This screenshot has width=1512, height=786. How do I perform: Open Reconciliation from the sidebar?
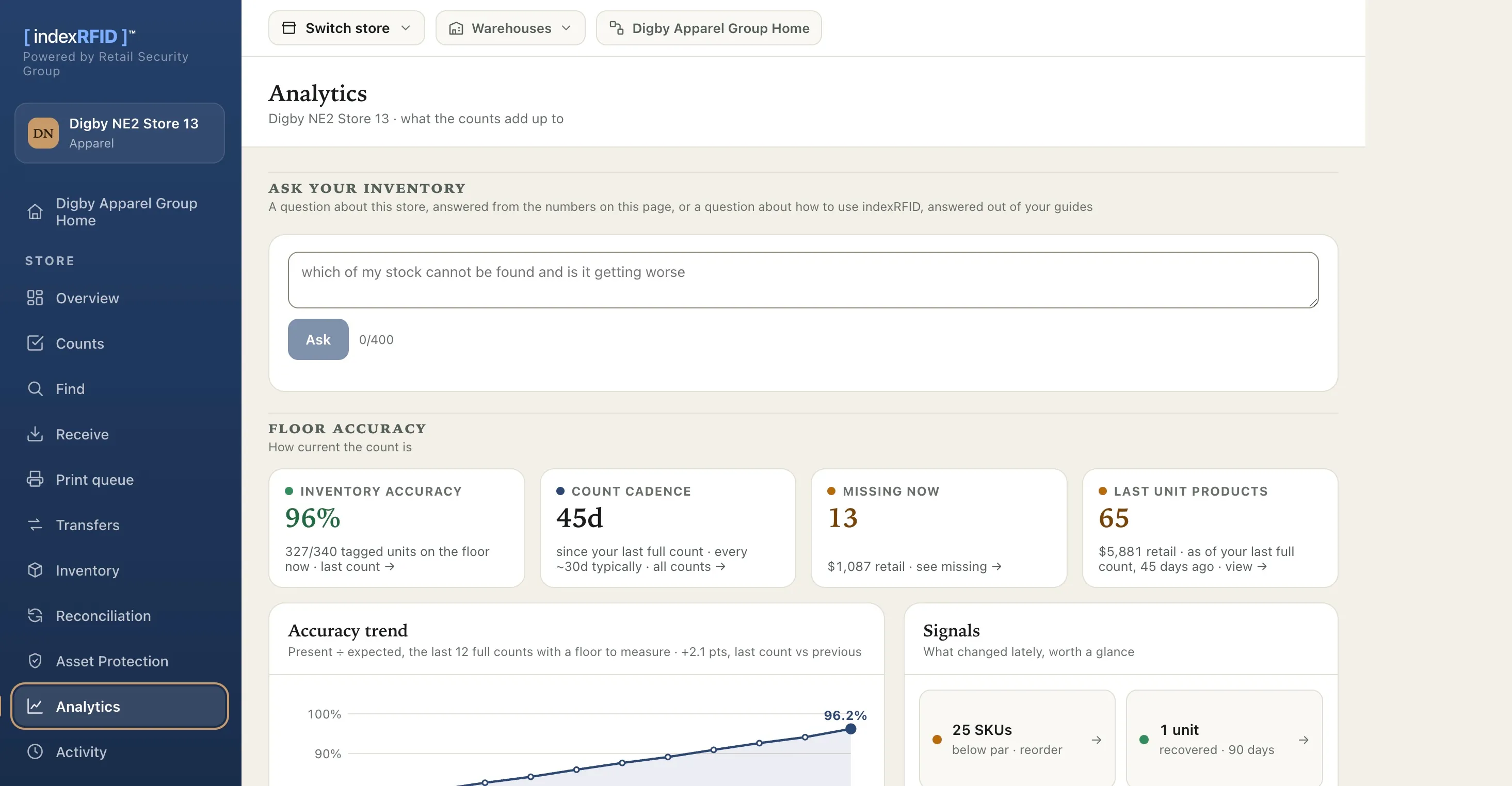pos(120,615)
